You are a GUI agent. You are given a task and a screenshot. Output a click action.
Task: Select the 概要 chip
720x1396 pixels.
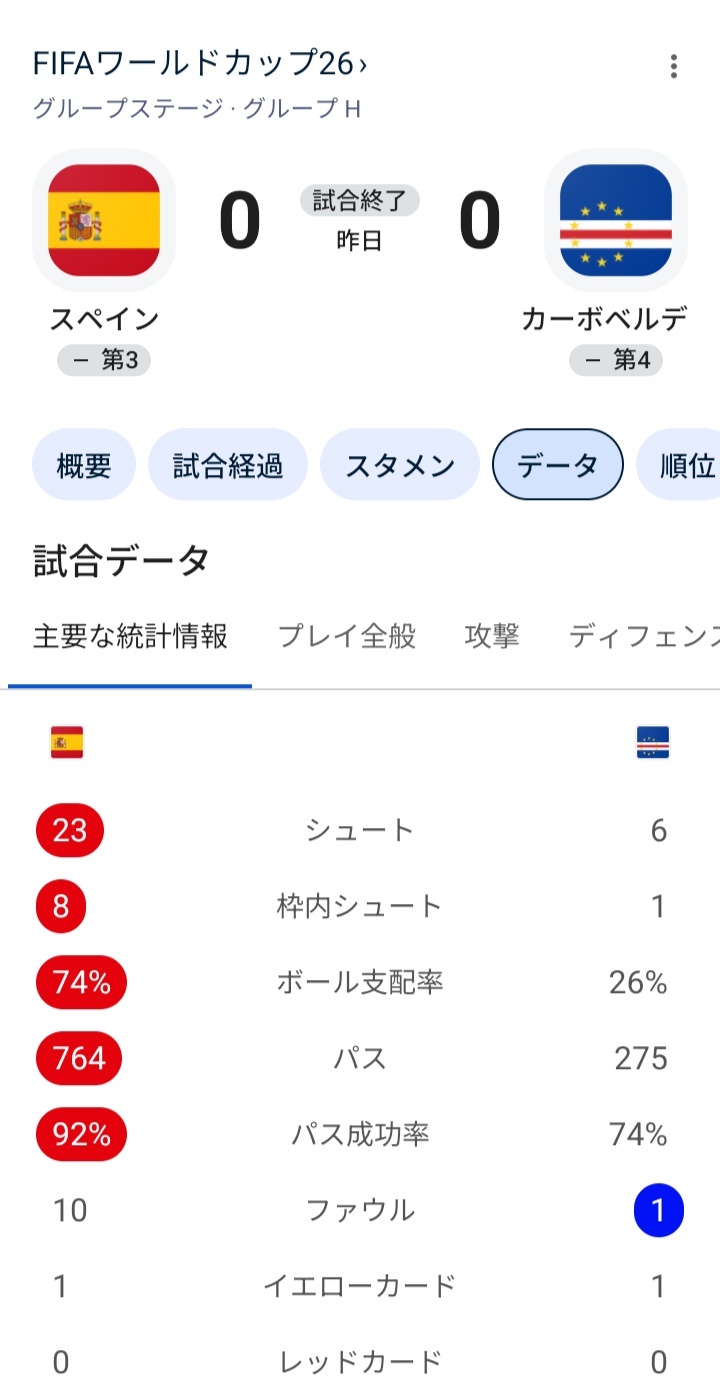(x=84, y=465)
